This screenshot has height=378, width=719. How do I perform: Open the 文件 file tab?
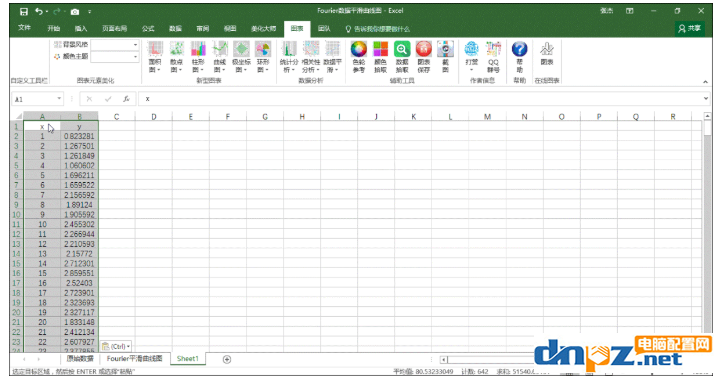[24, 28]
